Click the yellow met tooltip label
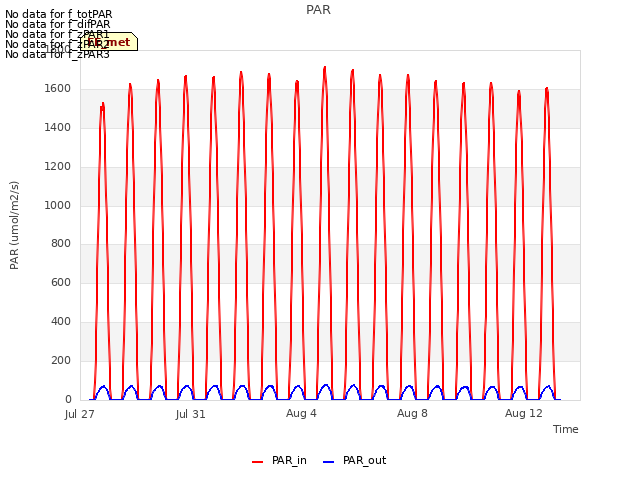The image size is (640, 480). (x=109, y=42)
